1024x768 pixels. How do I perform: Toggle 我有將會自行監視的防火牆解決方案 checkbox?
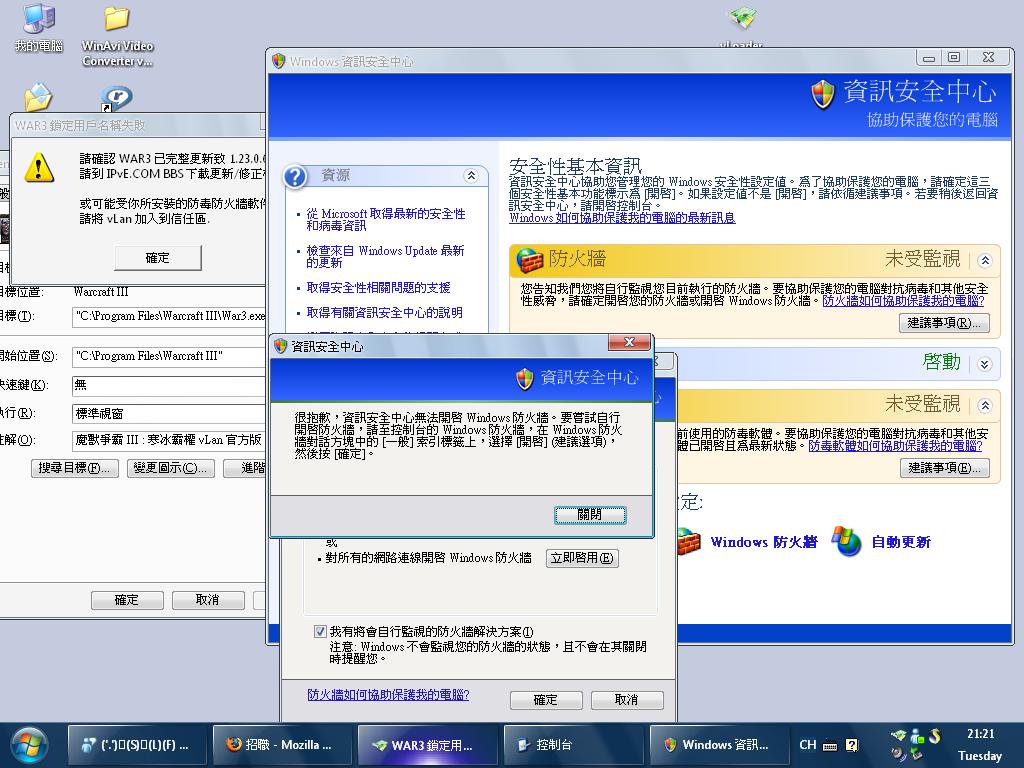click(x=320, y=632)
